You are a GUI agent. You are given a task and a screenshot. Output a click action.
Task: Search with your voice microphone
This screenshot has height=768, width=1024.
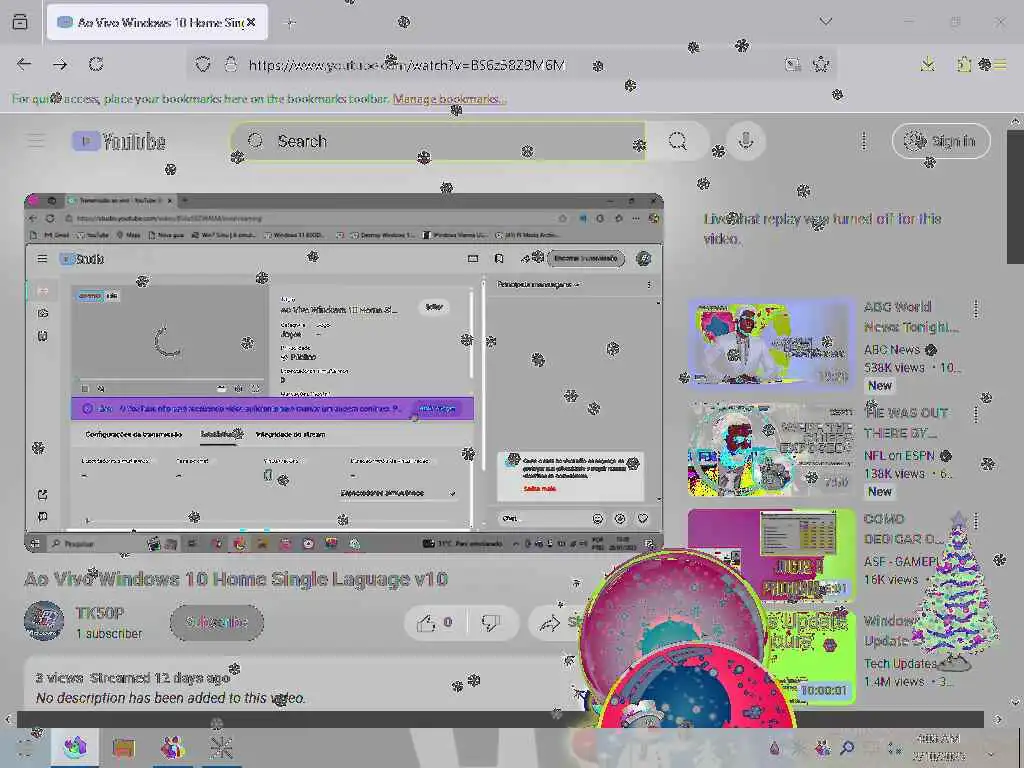coord(746,141)
